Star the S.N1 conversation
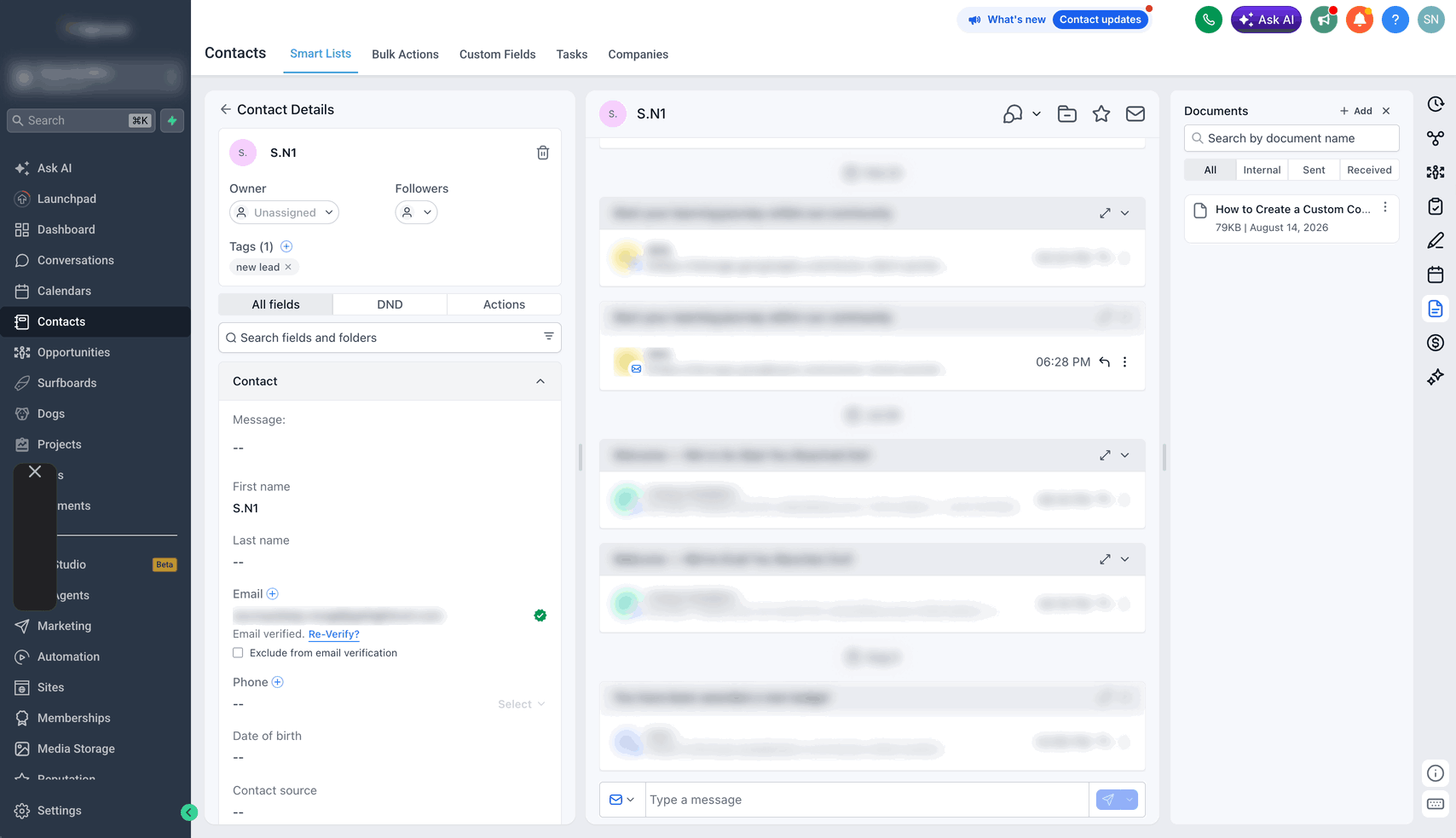The height and width of the screenshot is (838, 1456). [1101, 114]
